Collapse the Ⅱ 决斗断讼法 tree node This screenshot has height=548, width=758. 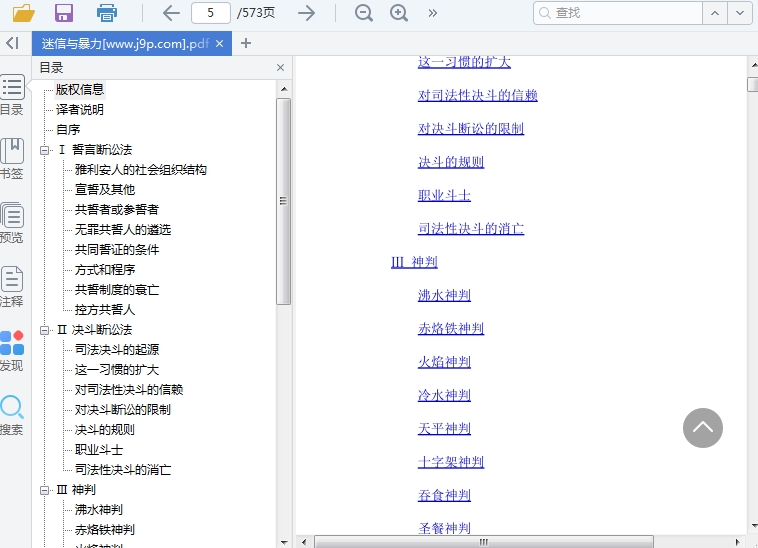44,331
